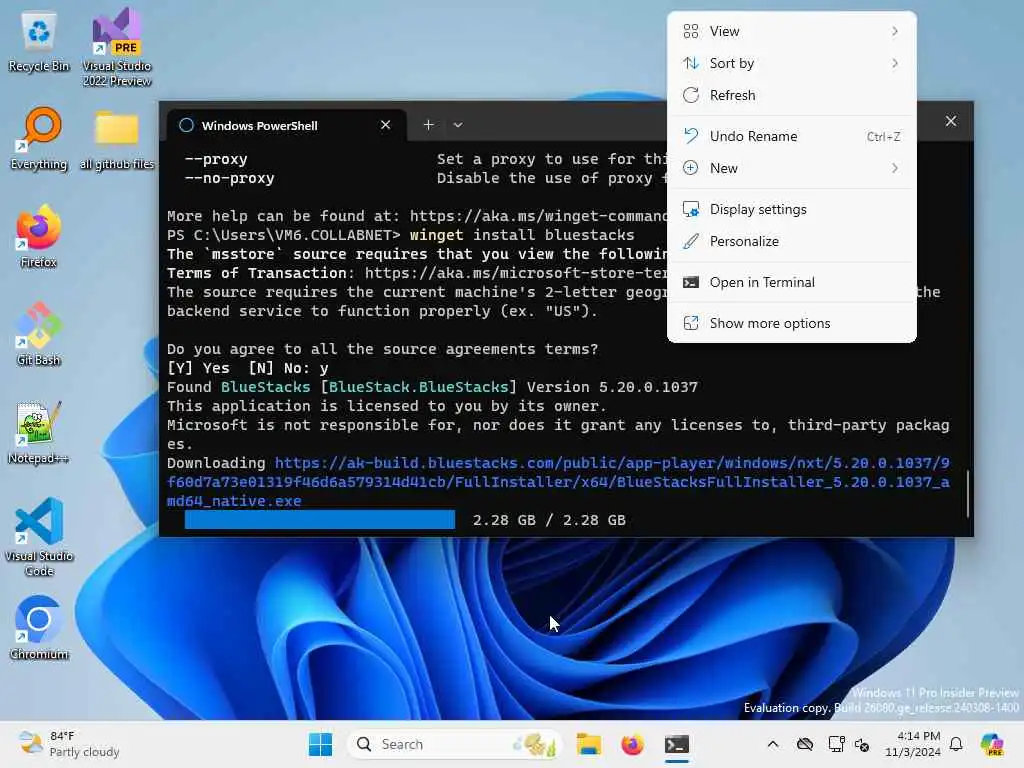Viewport: 1024px width, 768px height.
Task: Close the Terminal window
Action: 951,121
